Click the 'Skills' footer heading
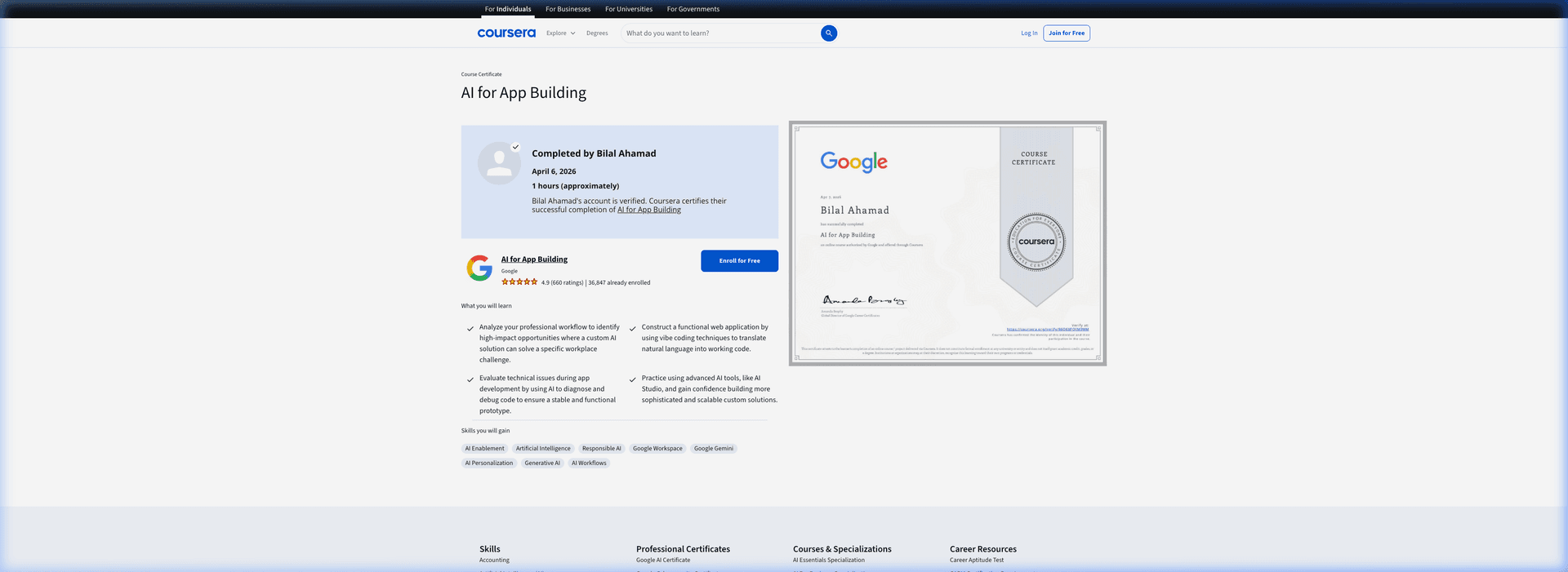The image size is (1568, 572). pos(490,549)
